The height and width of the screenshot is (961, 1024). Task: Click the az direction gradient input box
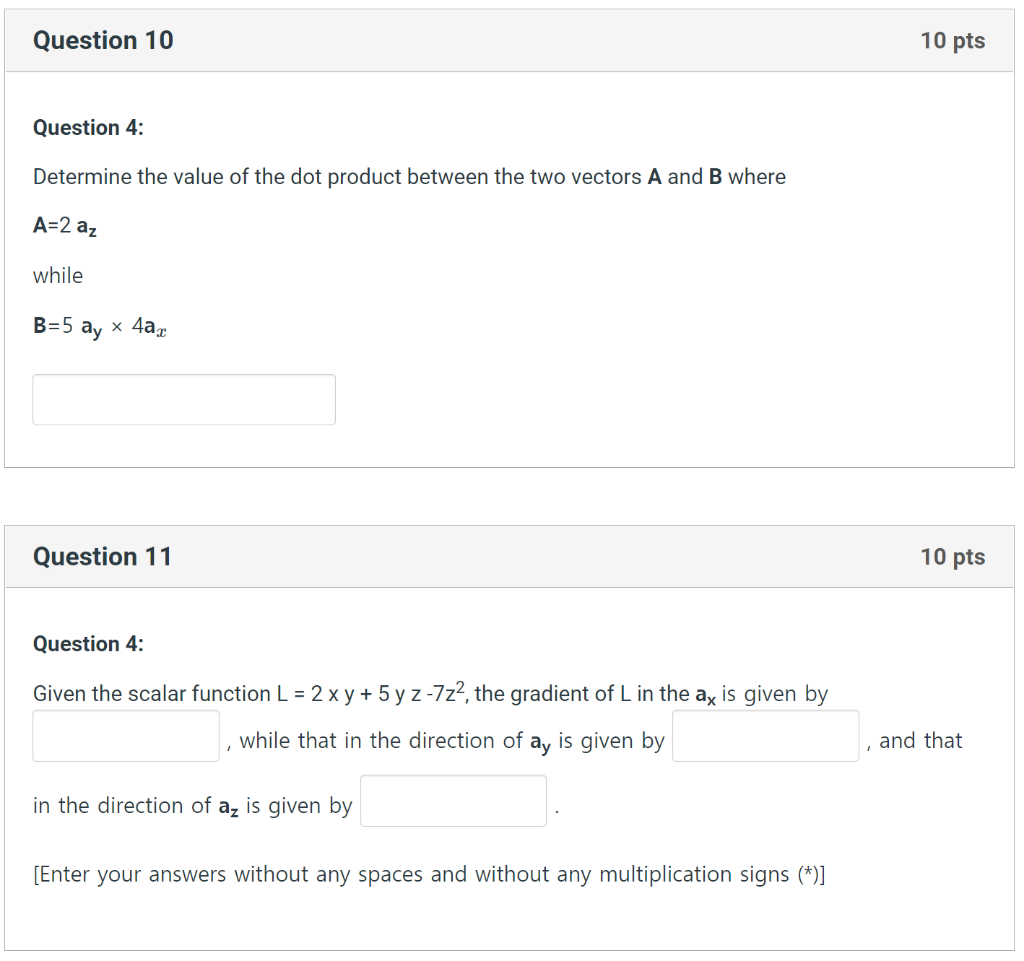(x=453, y=801)
